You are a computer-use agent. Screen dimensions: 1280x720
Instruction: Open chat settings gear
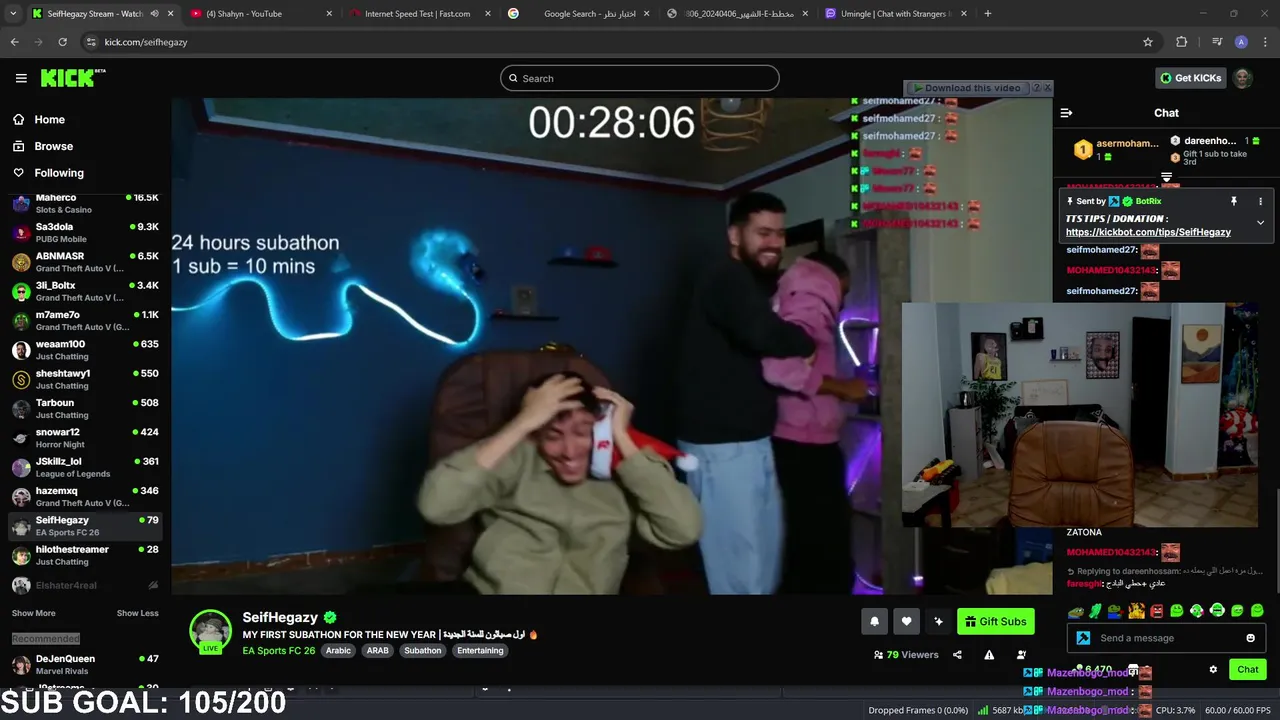(x=1213, y=670)
